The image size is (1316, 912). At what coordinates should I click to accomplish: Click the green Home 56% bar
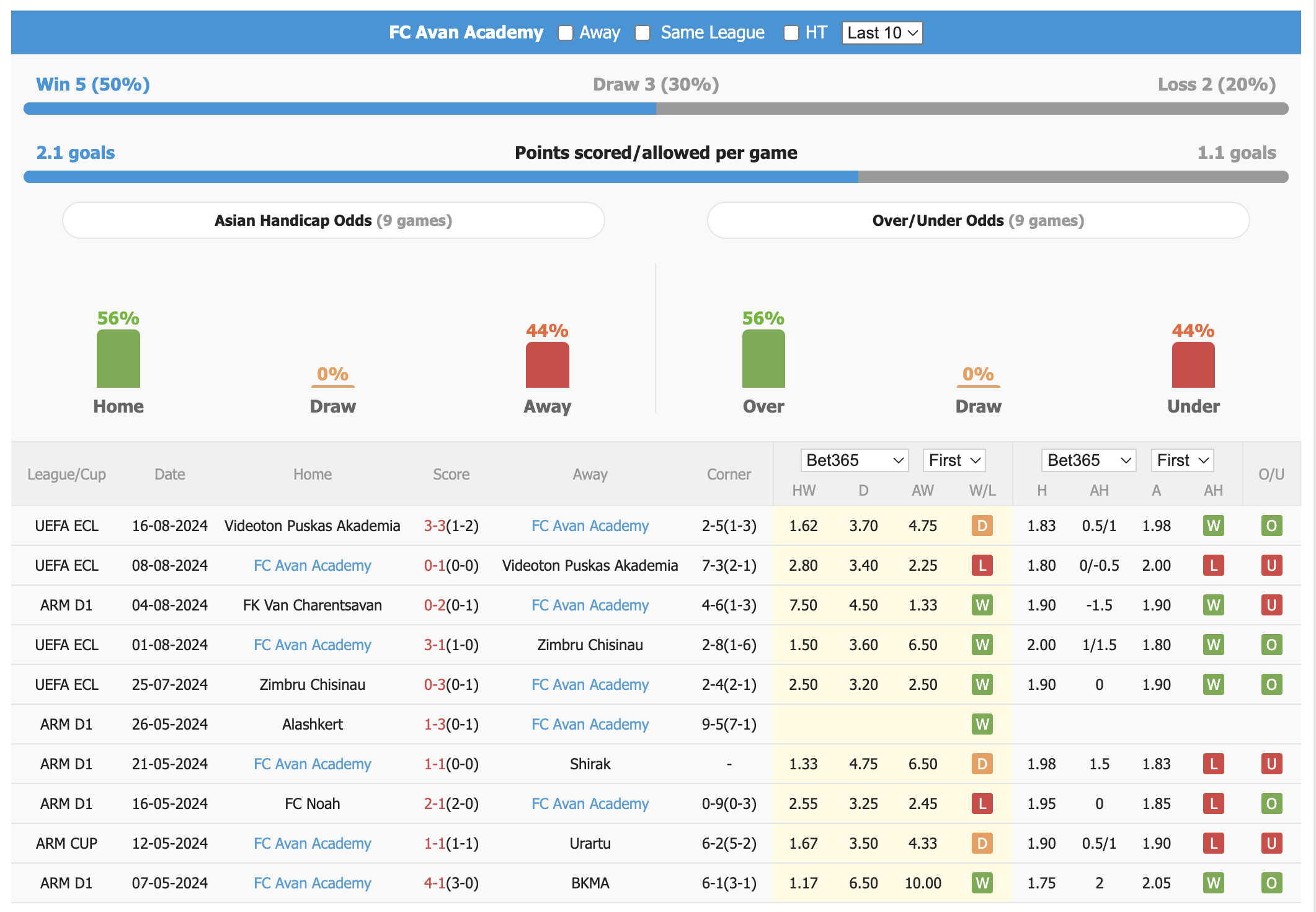tap(118, 359)
